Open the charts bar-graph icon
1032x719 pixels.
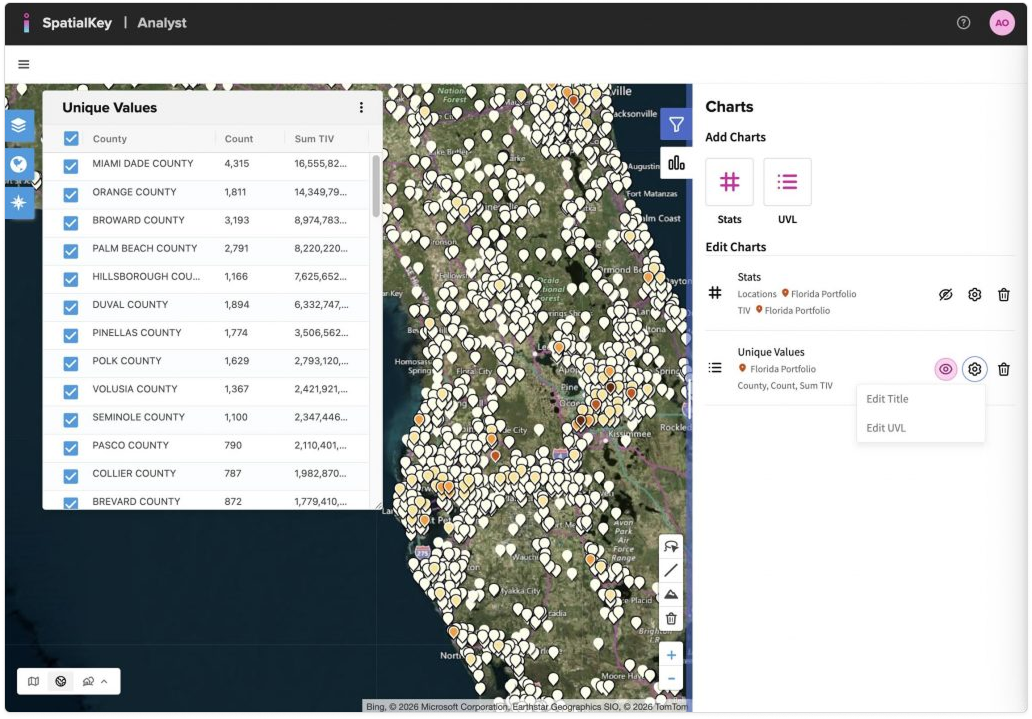676,162
